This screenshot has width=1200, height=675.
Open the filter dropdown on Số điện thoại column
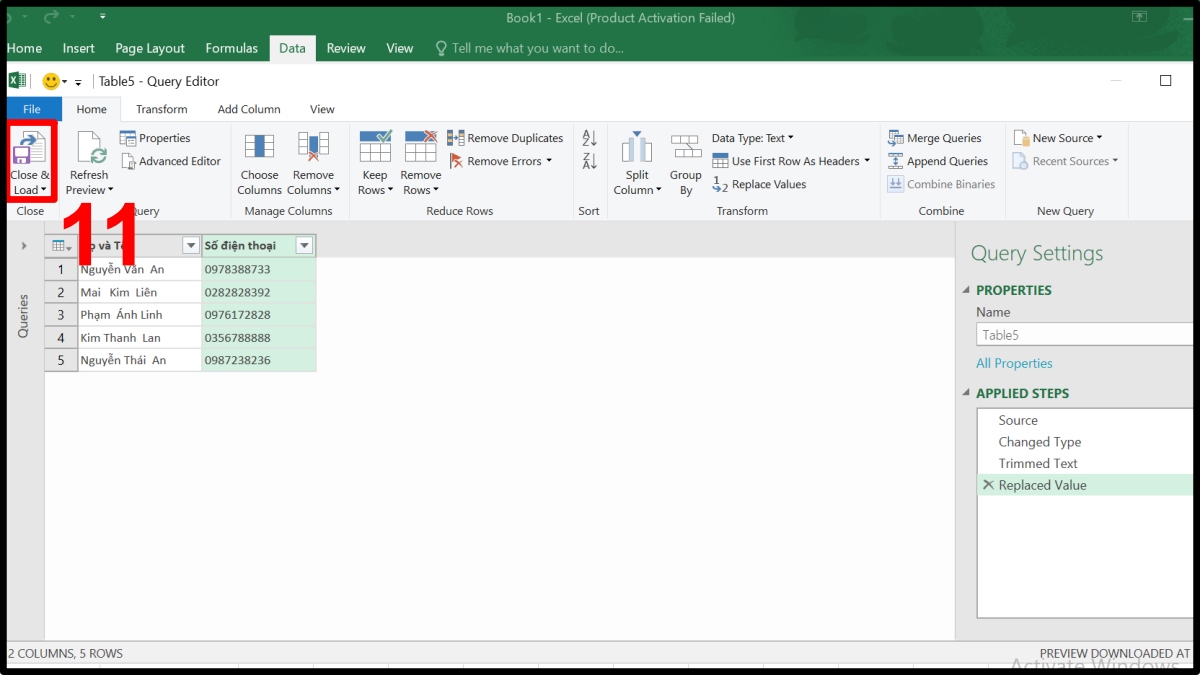click(304, 245)
